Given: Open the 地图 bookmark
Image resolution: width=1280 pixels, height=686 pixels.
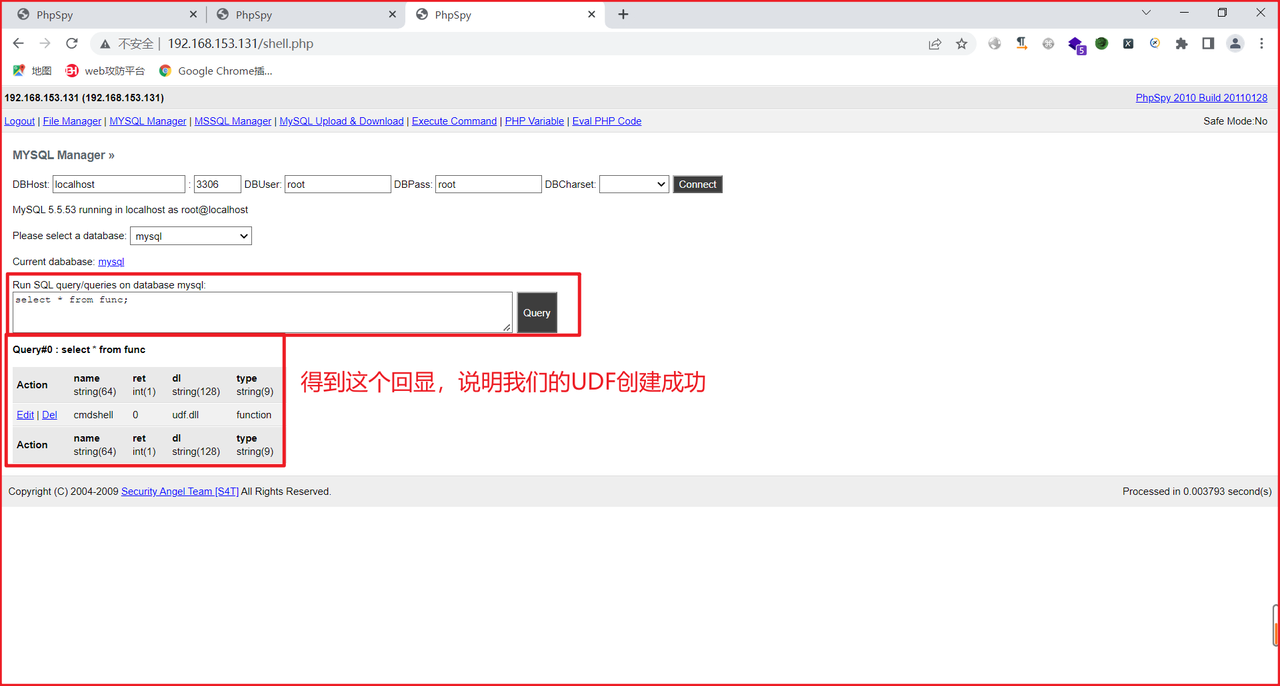Looking at the screenshot, I should [x=32, y=71].
